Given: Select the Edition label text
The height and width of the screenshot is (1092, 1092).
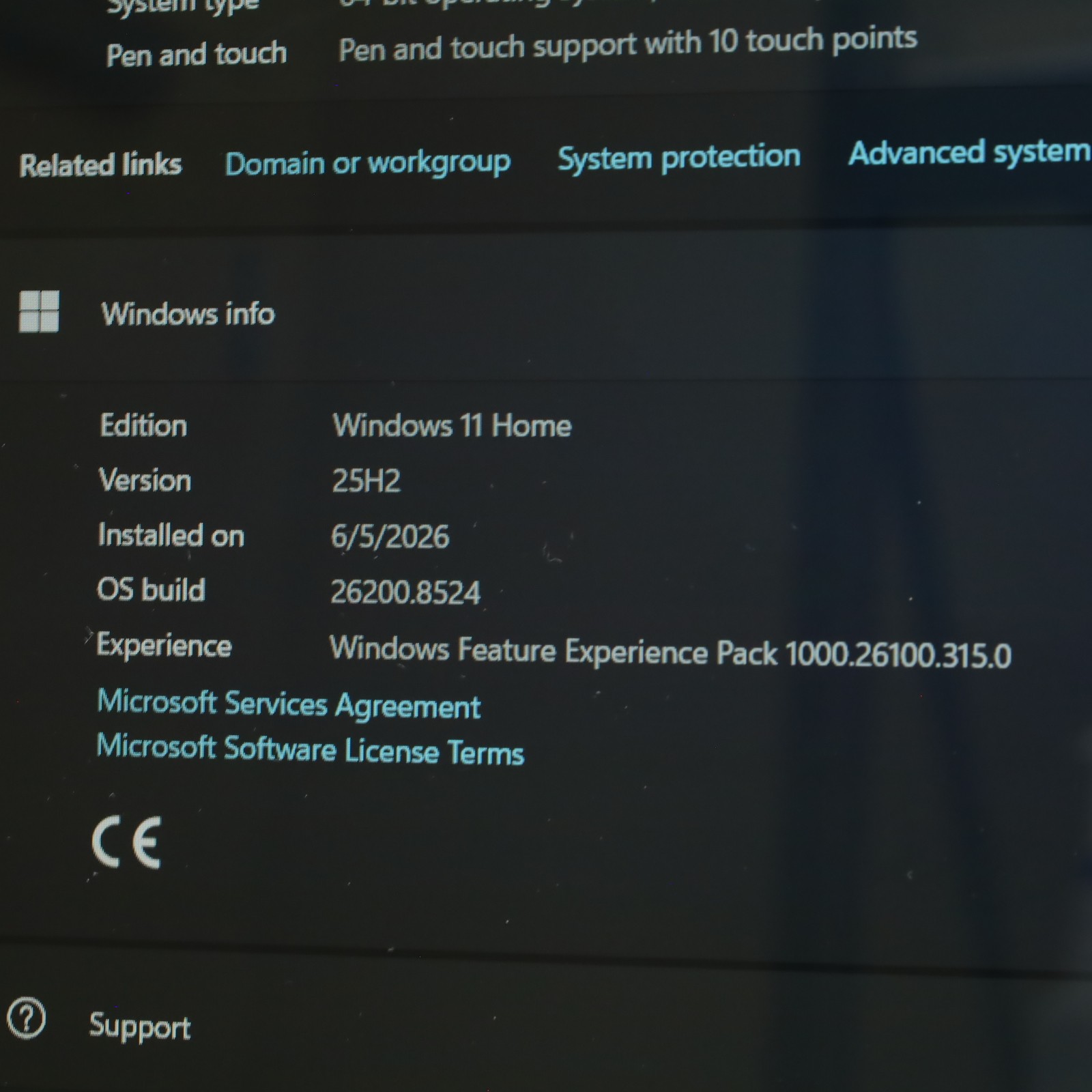Looking at the screenshot, I should 143,425.
